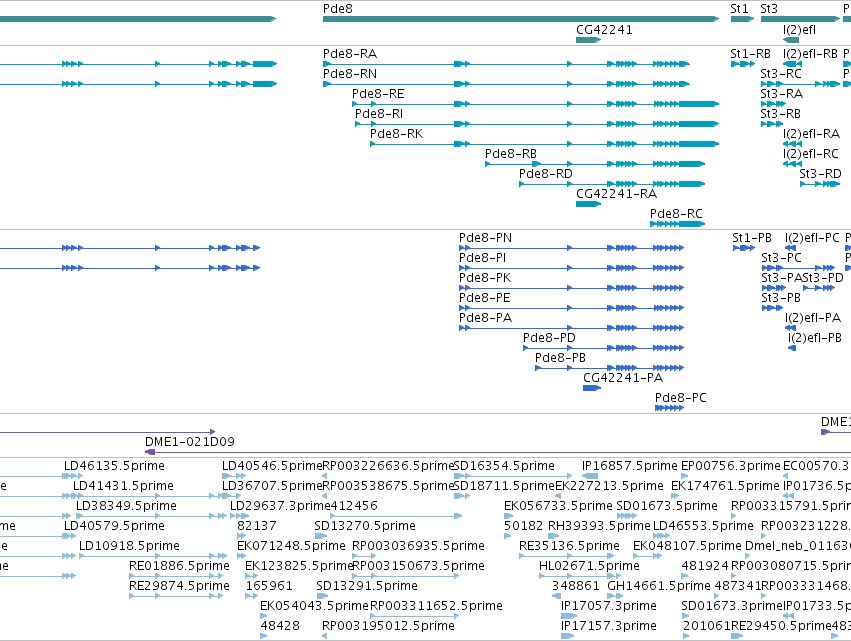Click the St1-PB protein label
Image resolution: width=851 pixels, height=641 pixels.
tap(752, 238)
